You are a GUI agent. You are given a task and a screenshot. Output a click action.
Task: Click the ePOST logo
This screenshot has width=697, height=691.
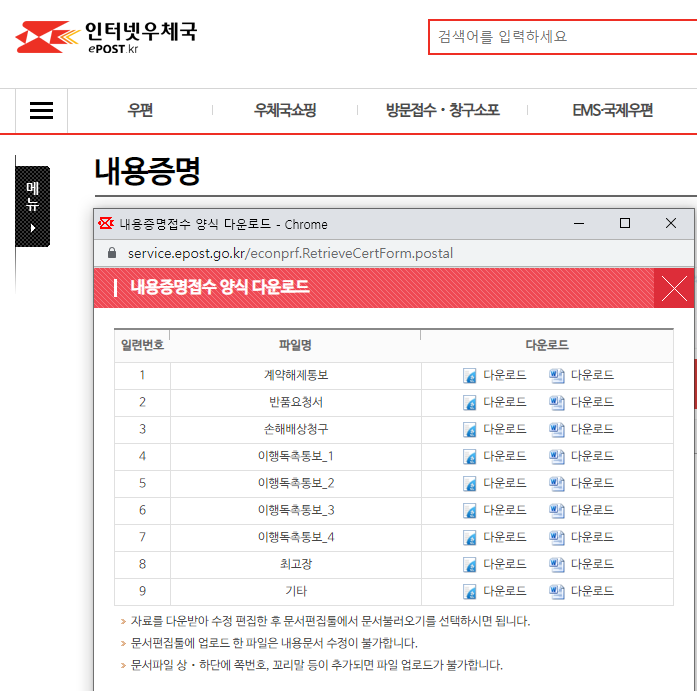coord(106,37)
